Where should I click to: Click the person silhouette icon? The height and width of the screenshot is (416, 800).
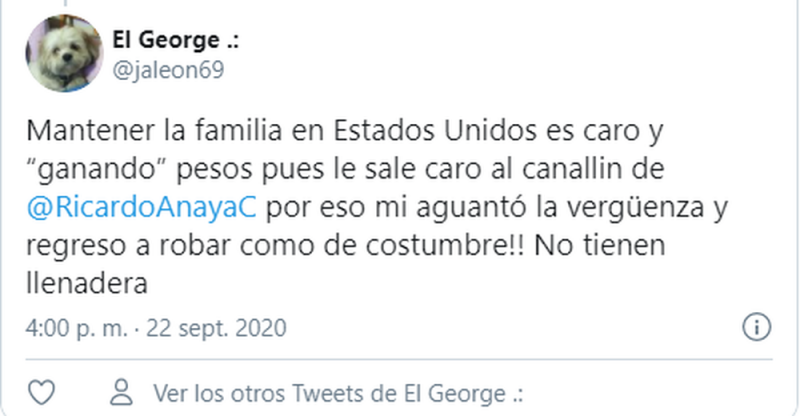coord(121,392)
